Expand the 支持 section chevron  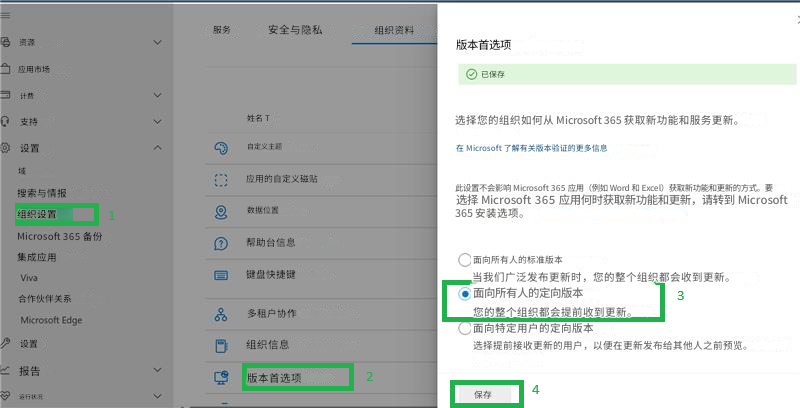click(x=158, y=121)
